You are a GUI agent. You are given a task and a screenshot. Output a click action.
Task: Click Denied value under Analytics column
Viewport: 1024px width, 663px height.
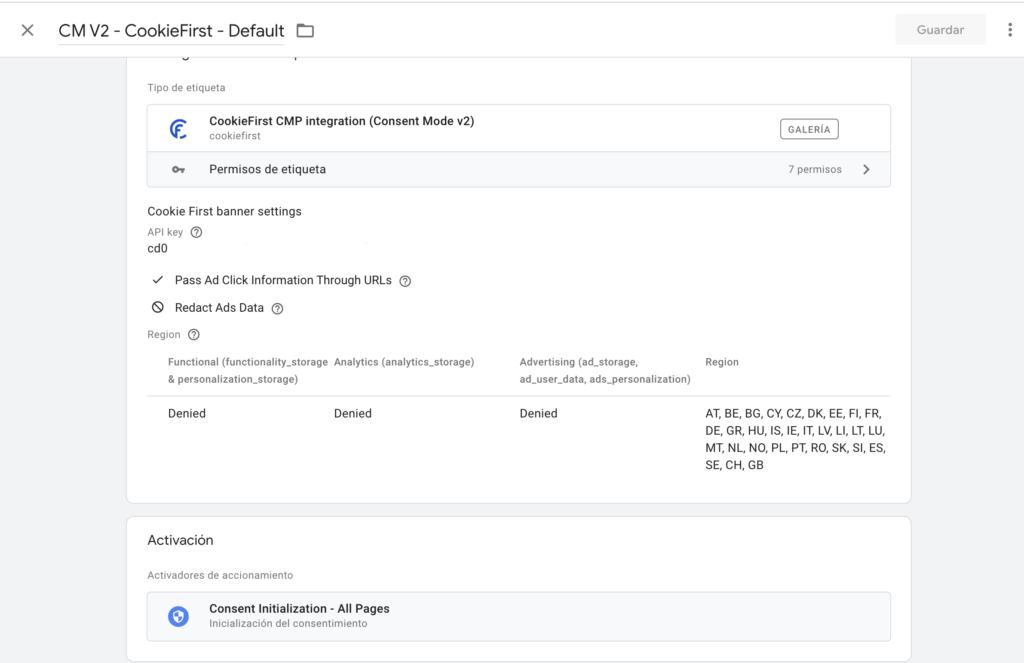pos(353,413)
